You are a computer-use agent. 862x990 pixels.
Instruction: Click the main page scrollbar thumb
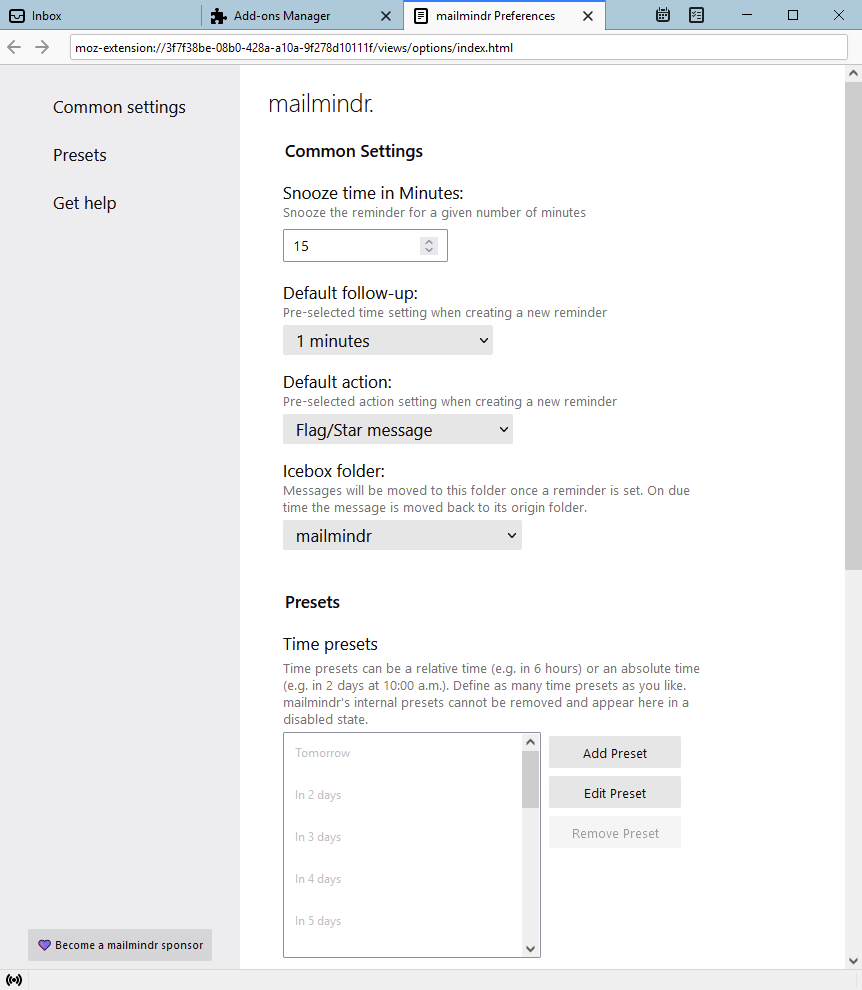tap(853, 326)
